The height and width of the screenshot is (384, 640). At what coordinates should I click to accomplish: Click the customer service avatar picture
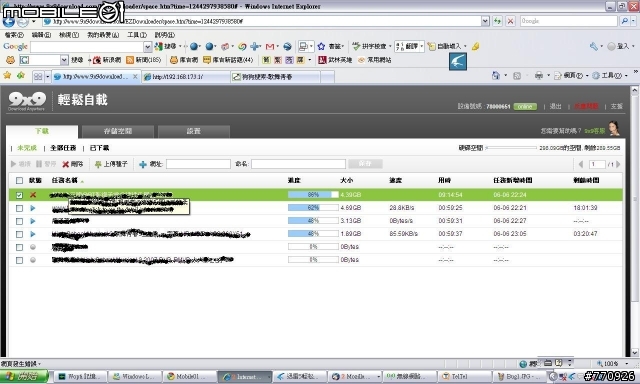tap(614, 128)
